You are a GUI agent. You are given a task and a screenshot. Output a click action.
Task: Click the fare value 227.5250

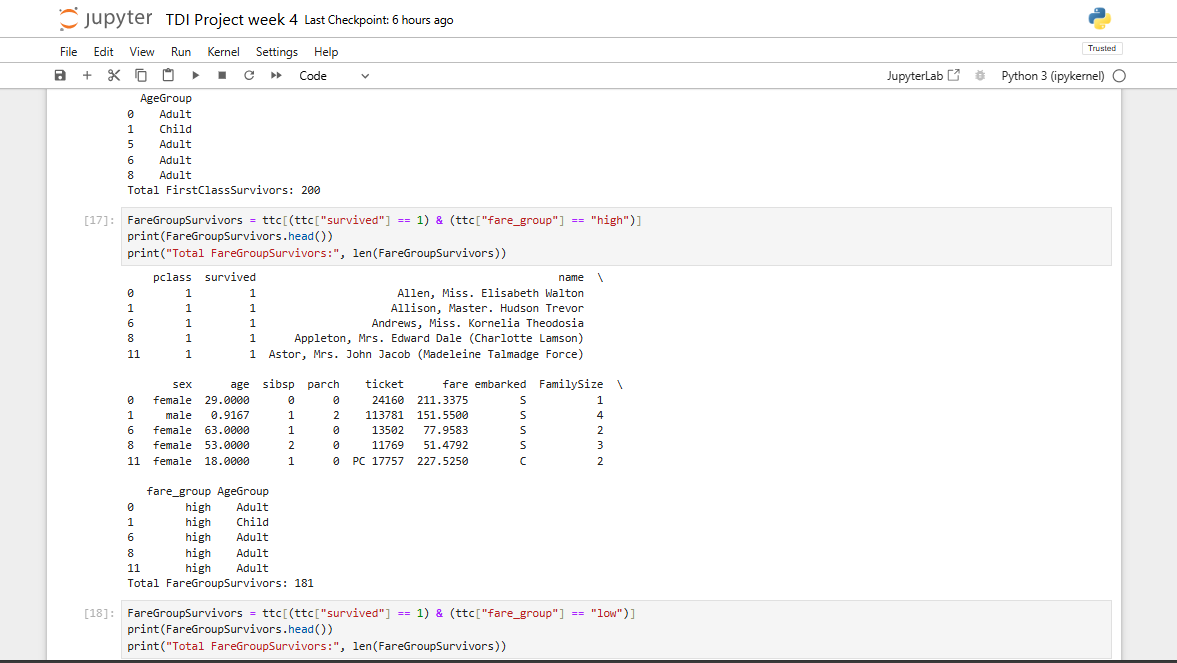(x=442, y=461)
